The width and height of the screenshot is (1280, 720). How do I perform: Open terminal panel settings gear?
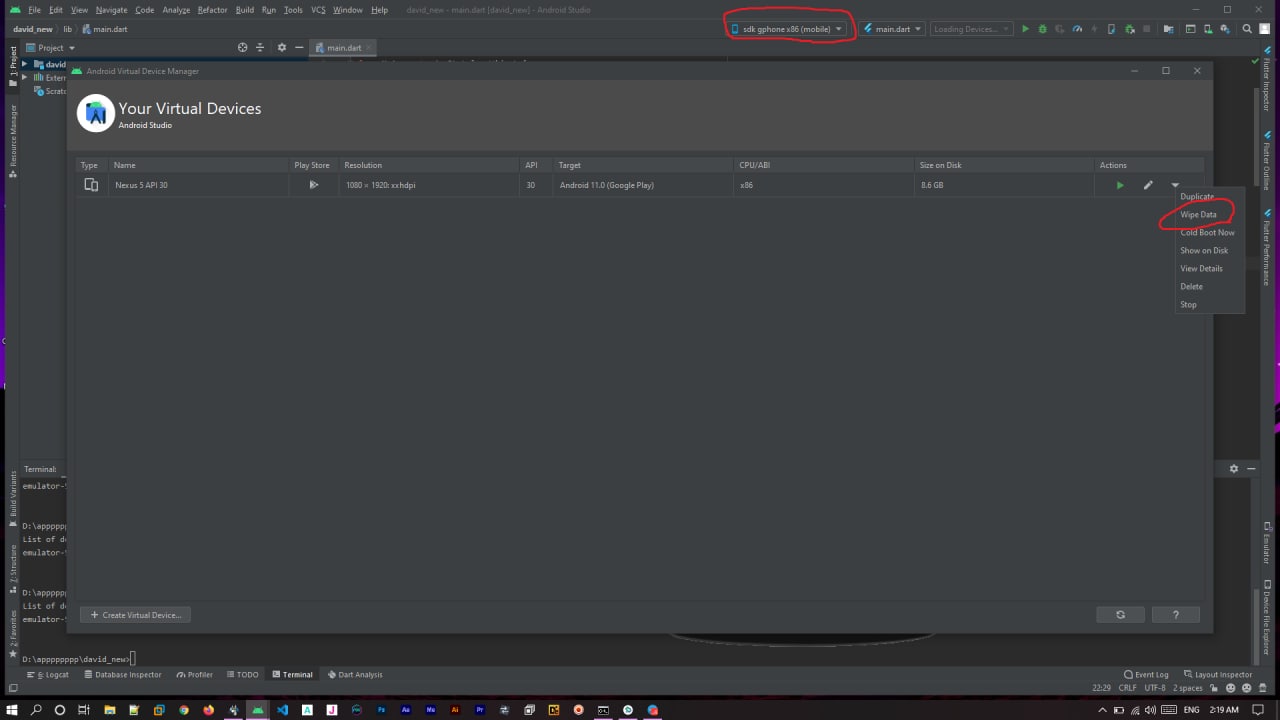click(x=1233, y=469)
